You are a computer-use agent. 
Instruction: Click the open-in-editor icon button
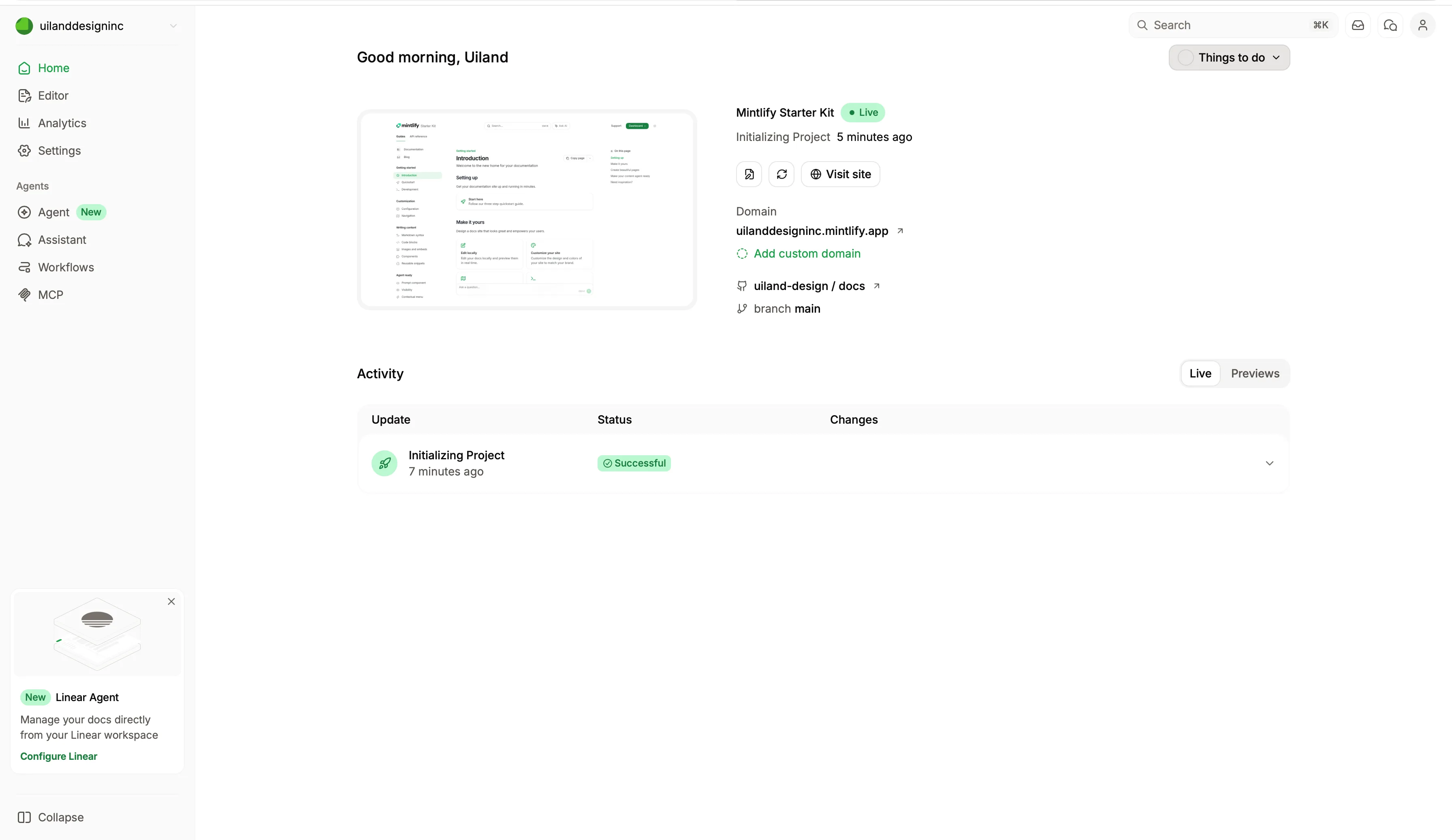[749, 175]
